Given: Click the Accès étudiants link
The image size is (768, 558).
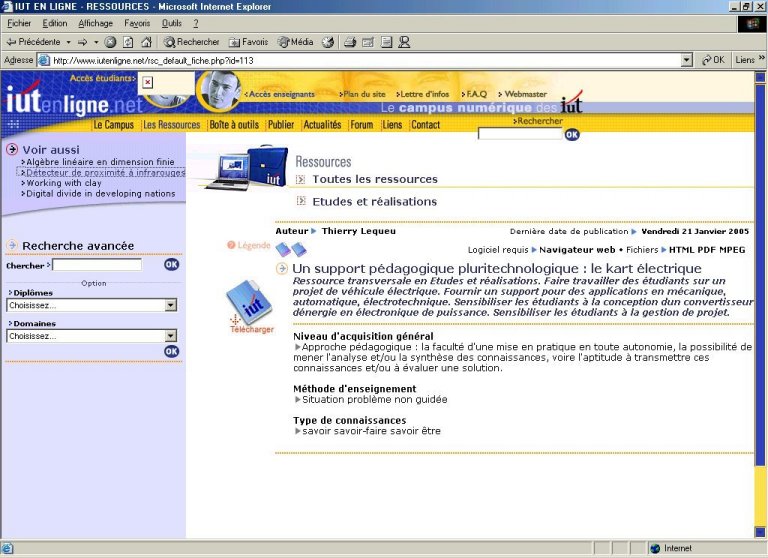Looking at the screenshot, I should click(x=103, y=78).
